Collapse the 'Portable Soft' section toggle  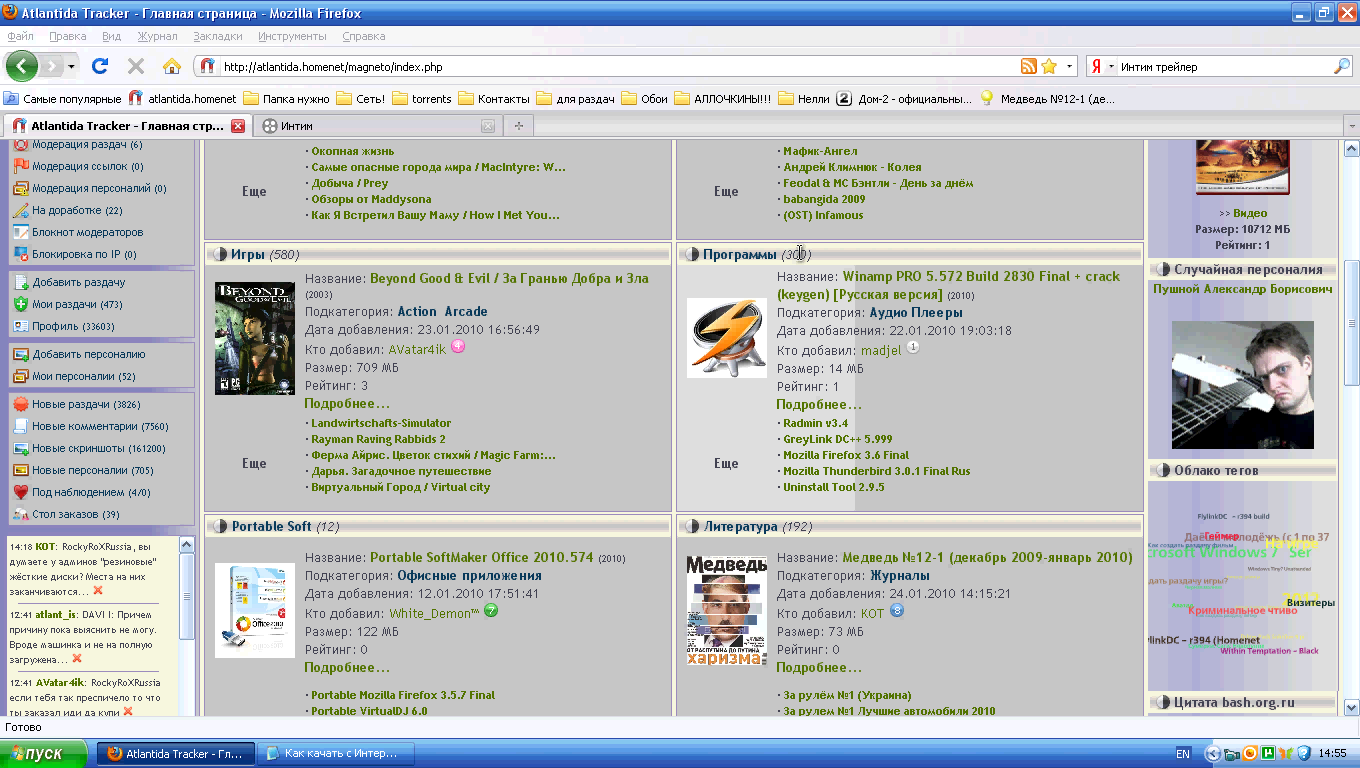pyautogui.click(x=218, y=526)
